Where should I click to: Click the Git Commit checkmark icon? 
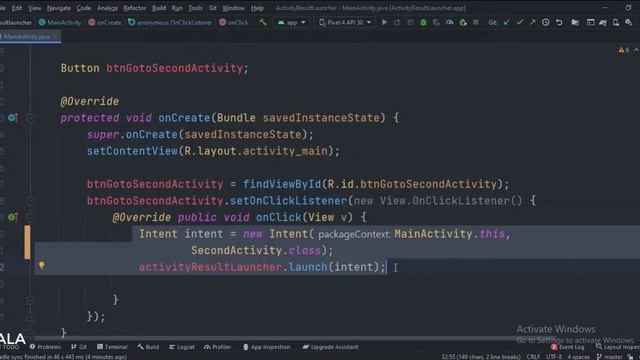(x=520, y=22)
